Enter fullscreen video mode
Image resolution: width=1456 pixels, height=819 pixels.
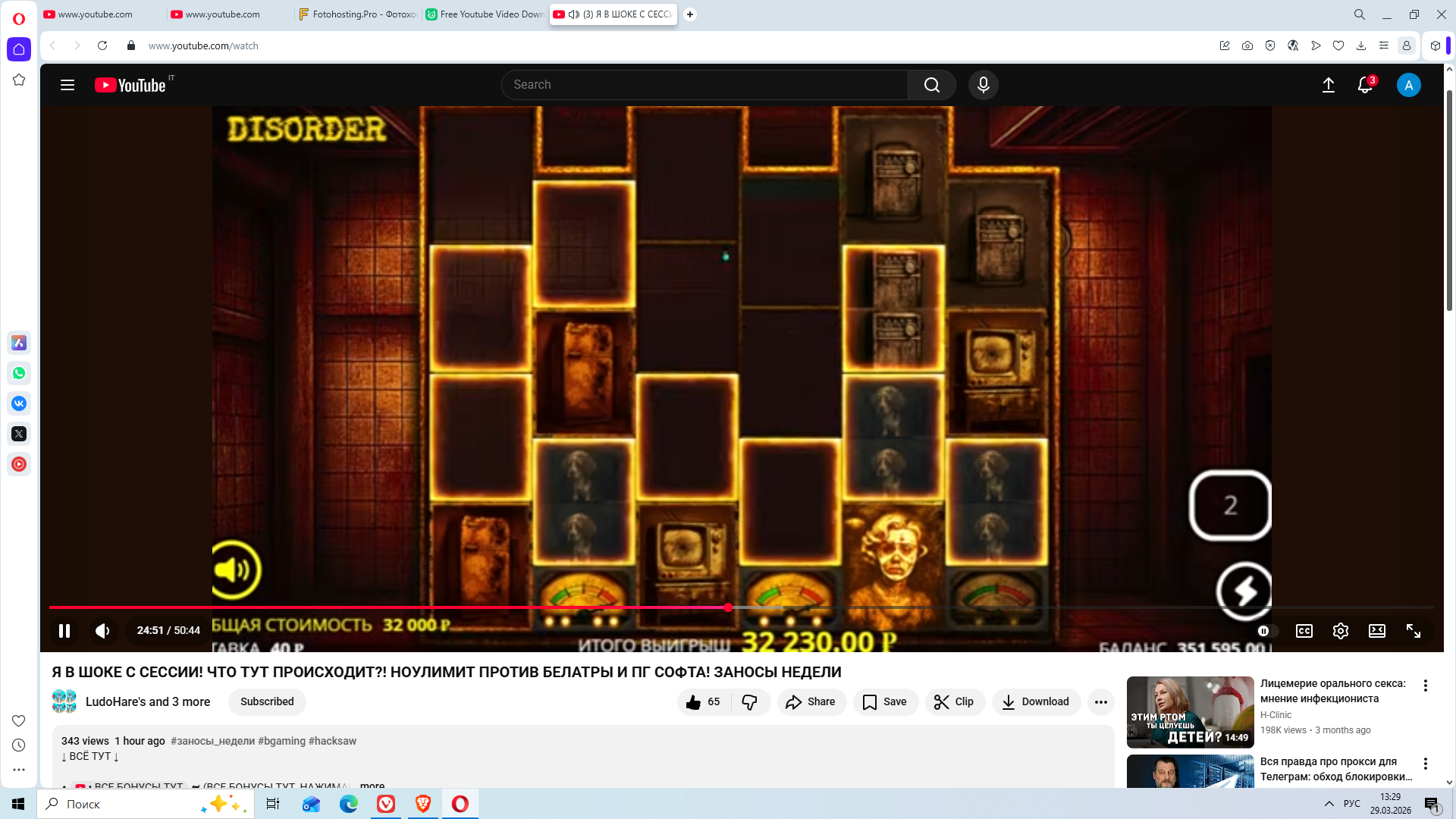point(1413,631)
